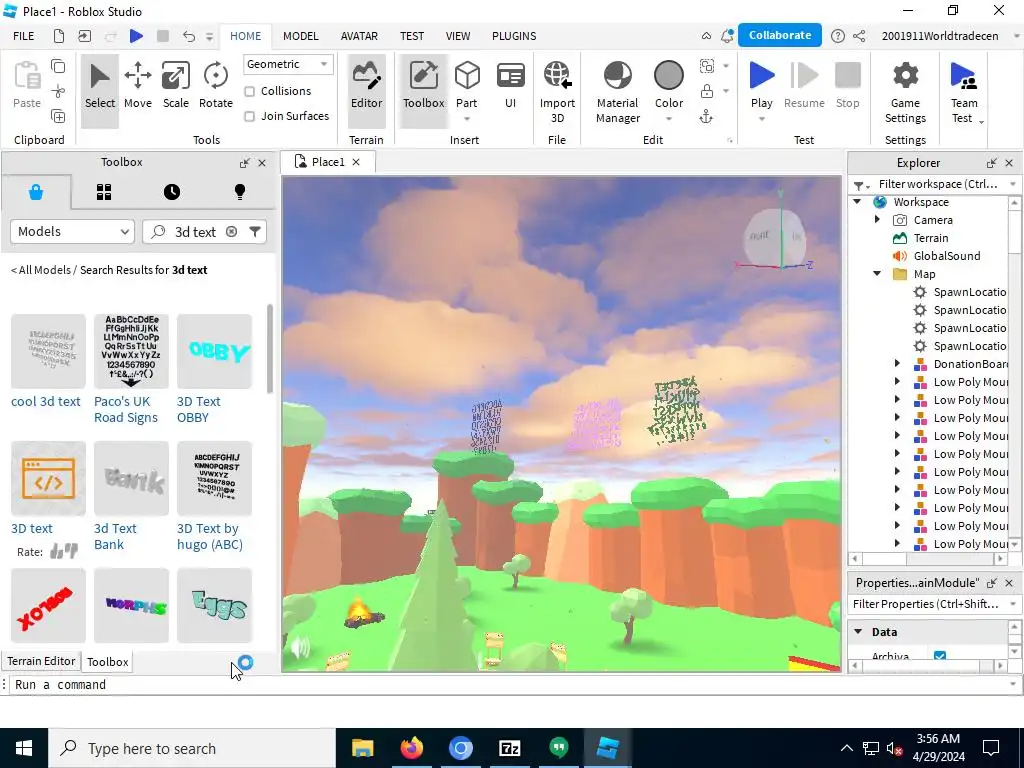
Task: Click the Group selection icon
Action: (707, 66)
